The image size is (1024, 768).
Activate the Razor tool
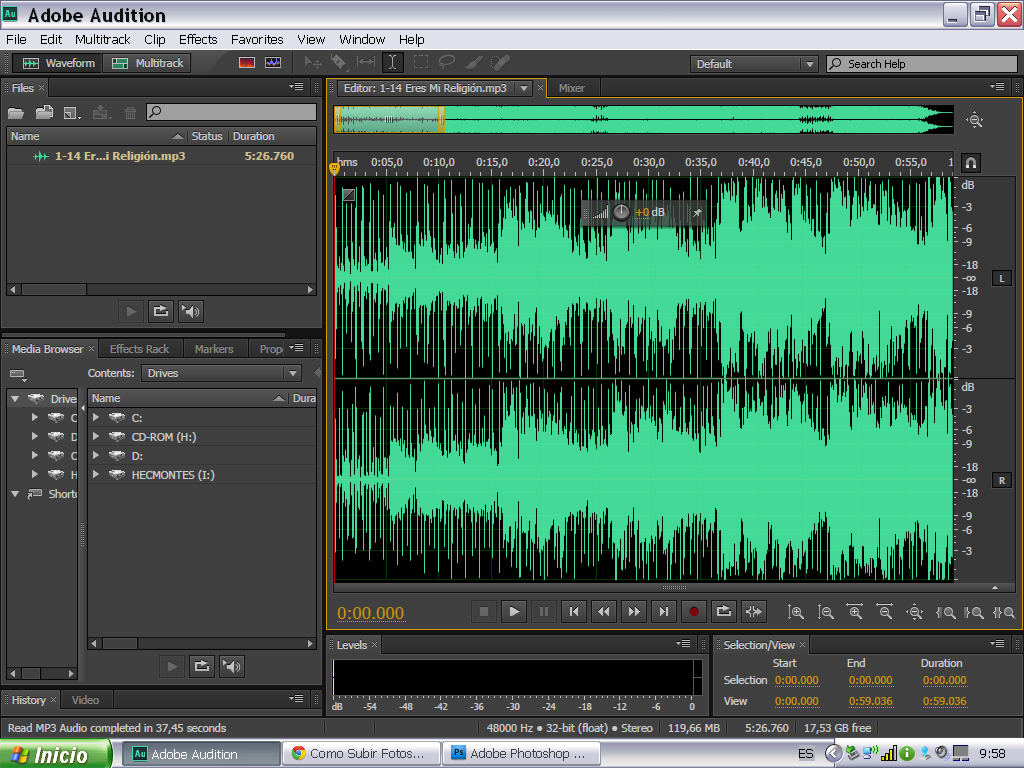[x=339, y=62]
